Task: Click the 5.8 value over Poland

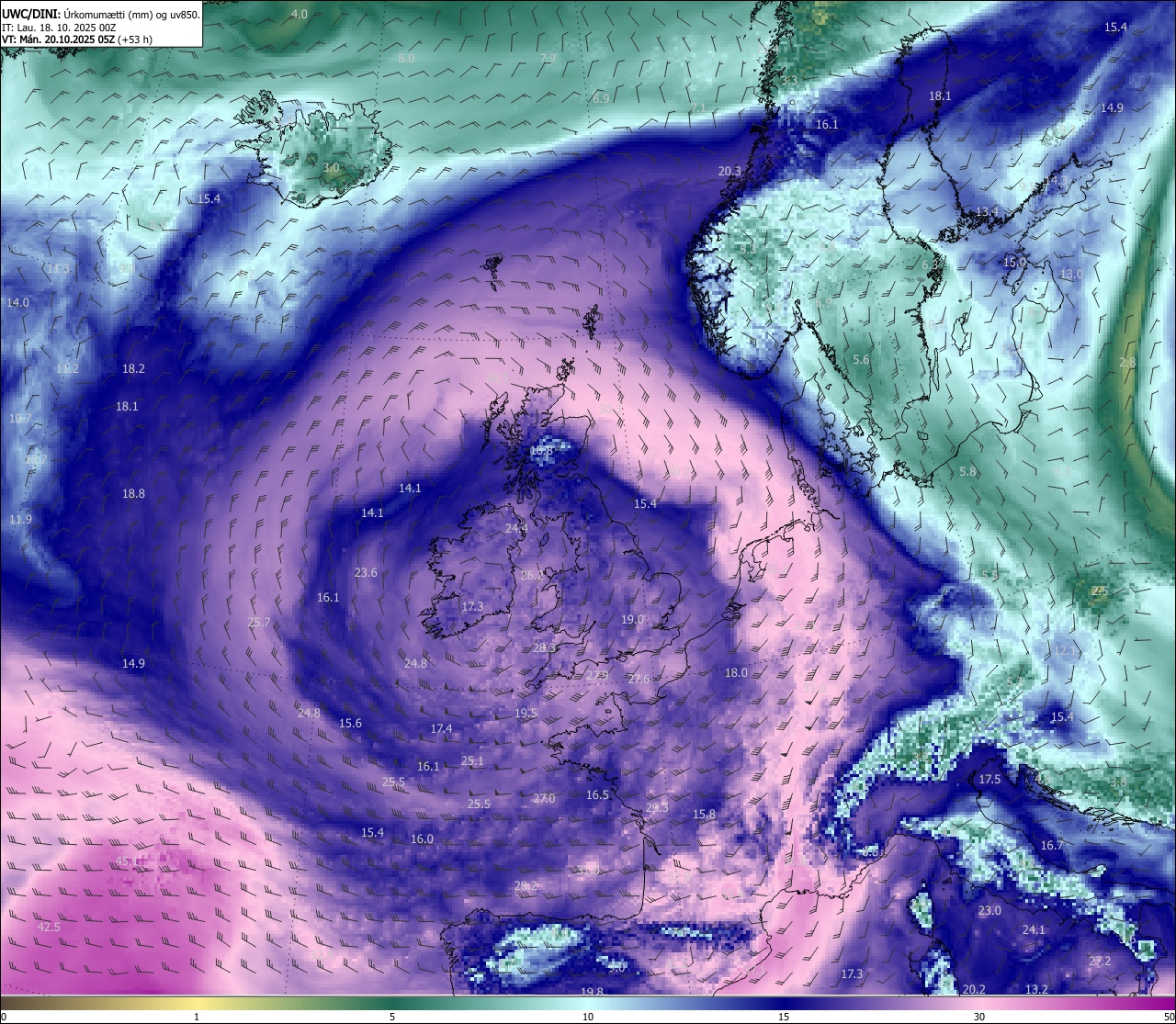Action: [967, 471]
